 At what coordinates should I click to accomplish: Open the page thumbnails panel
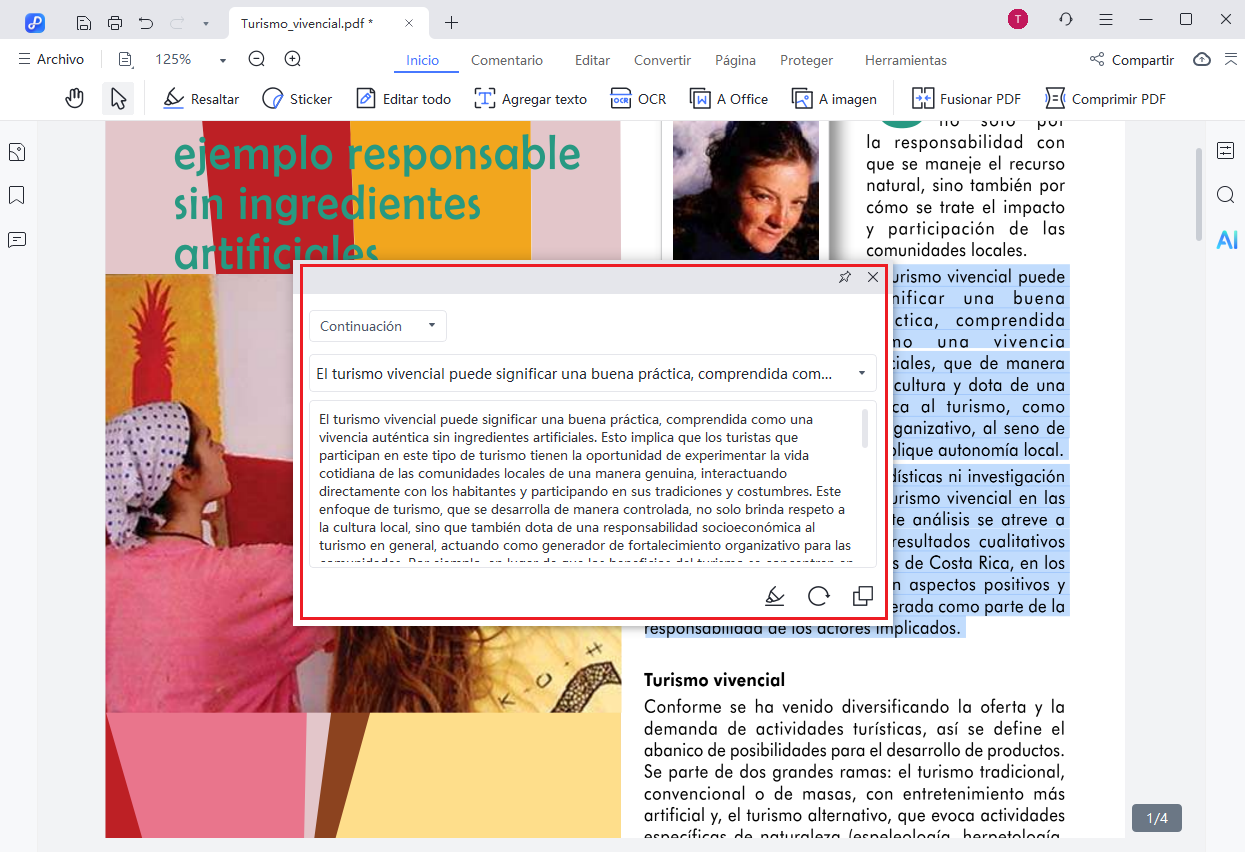[x=17, y=152]
